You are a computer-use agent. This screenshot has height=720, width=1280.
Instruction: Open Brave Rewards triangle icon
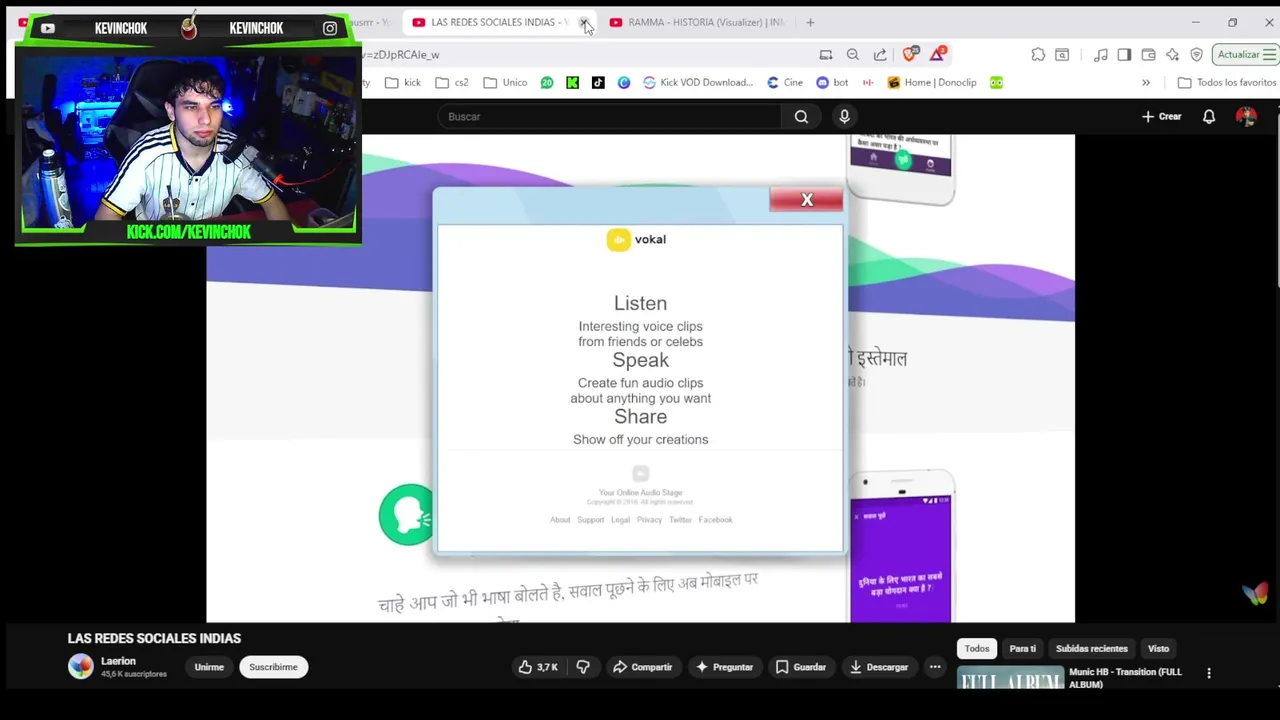pyautogui.click(x=937, y=54)
